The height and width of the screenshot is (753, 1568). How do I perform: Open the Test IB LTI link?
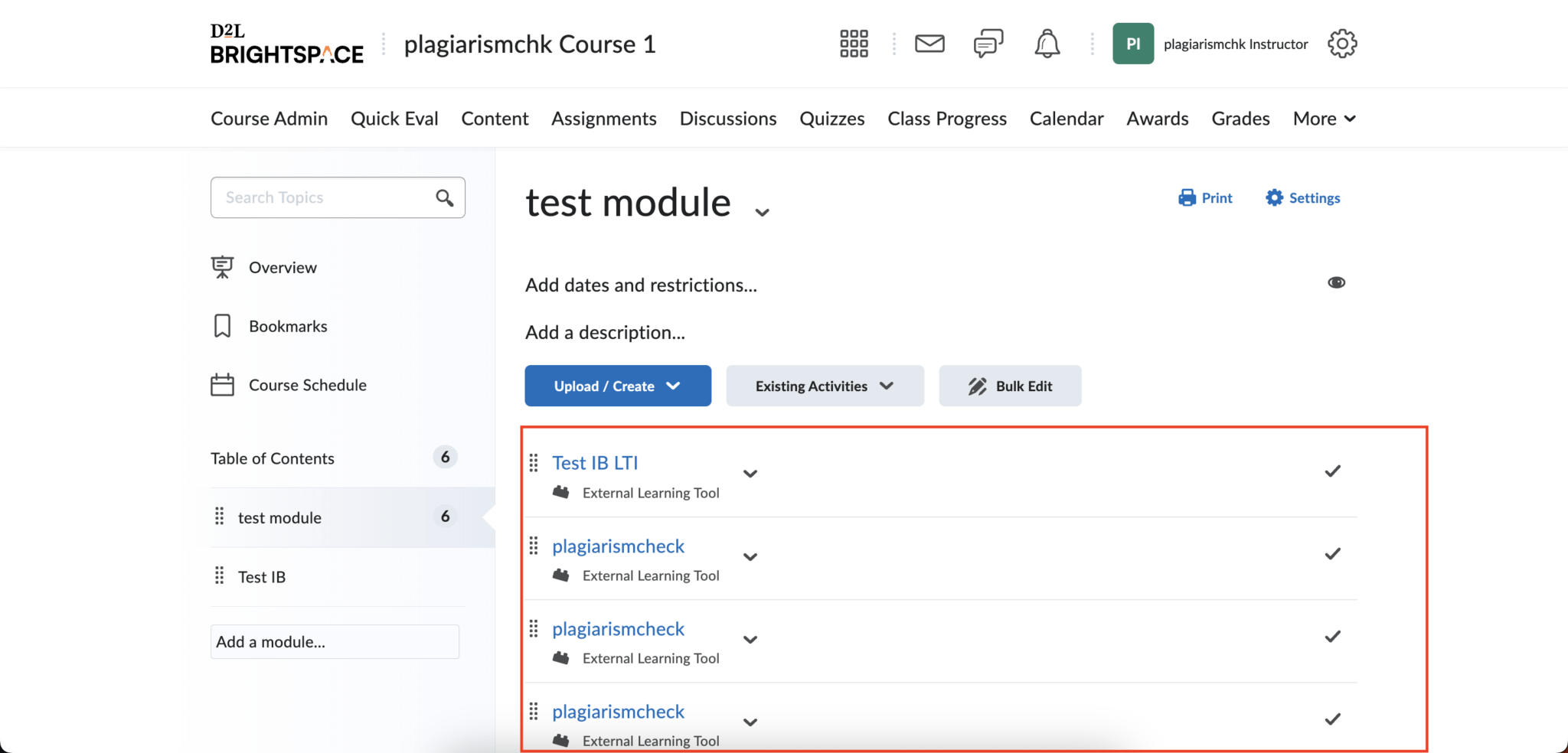[x=595, y=462]
